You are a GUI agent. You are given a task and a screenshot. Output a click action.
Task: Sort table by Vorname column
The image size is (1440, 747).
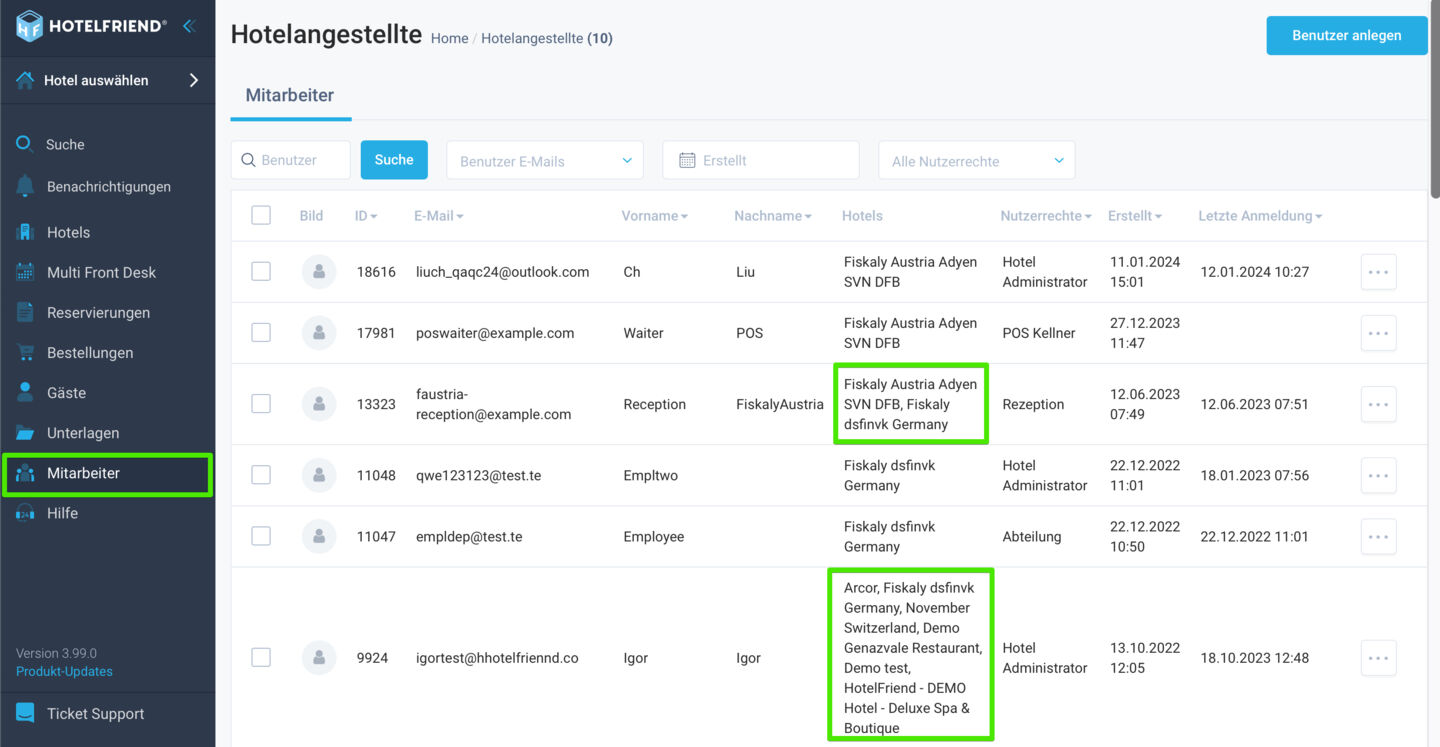pos(655,216)
